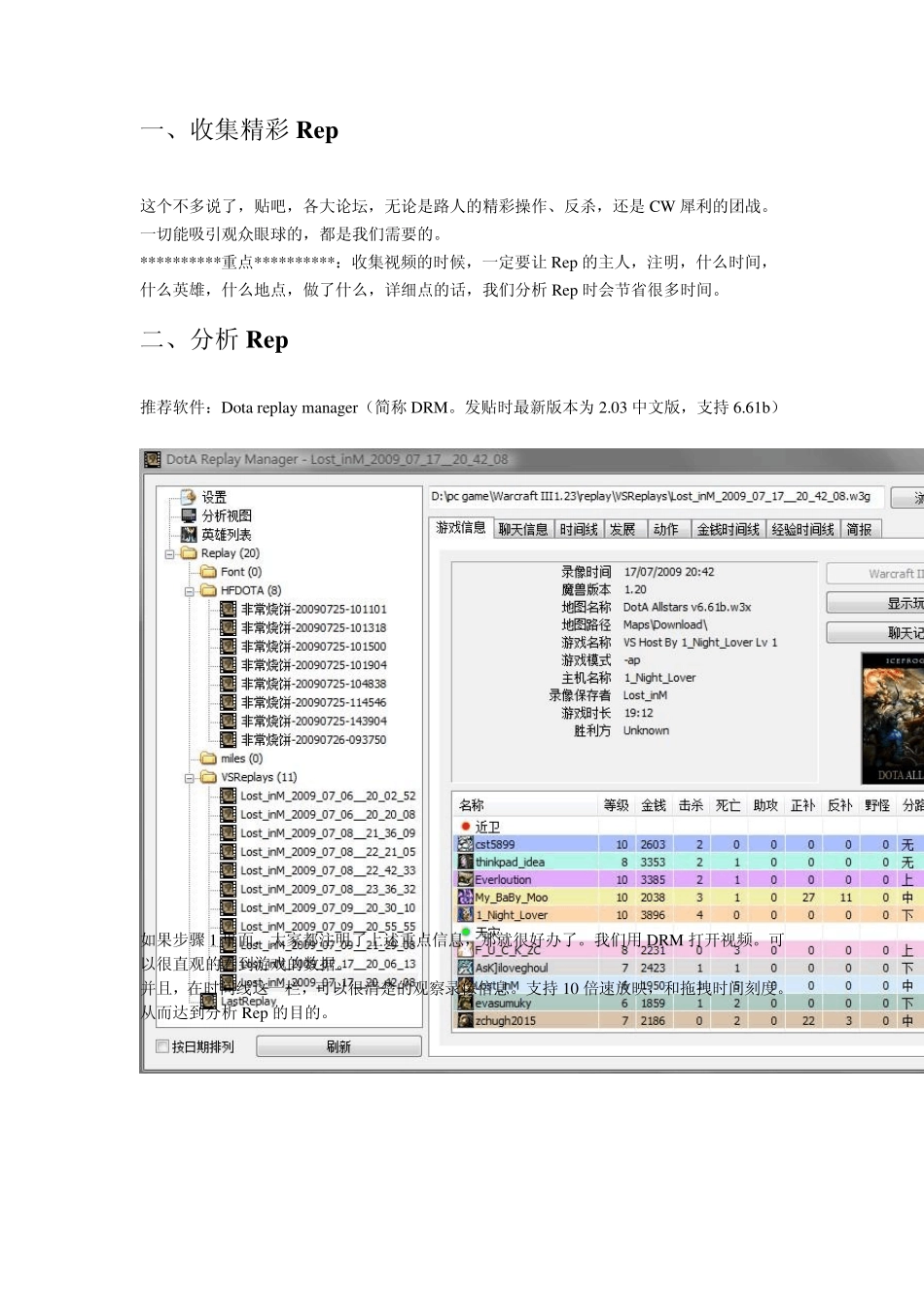Collapse the HFDOTA (8) tree node
The image size is (924, 1307).
coord(189,590)
